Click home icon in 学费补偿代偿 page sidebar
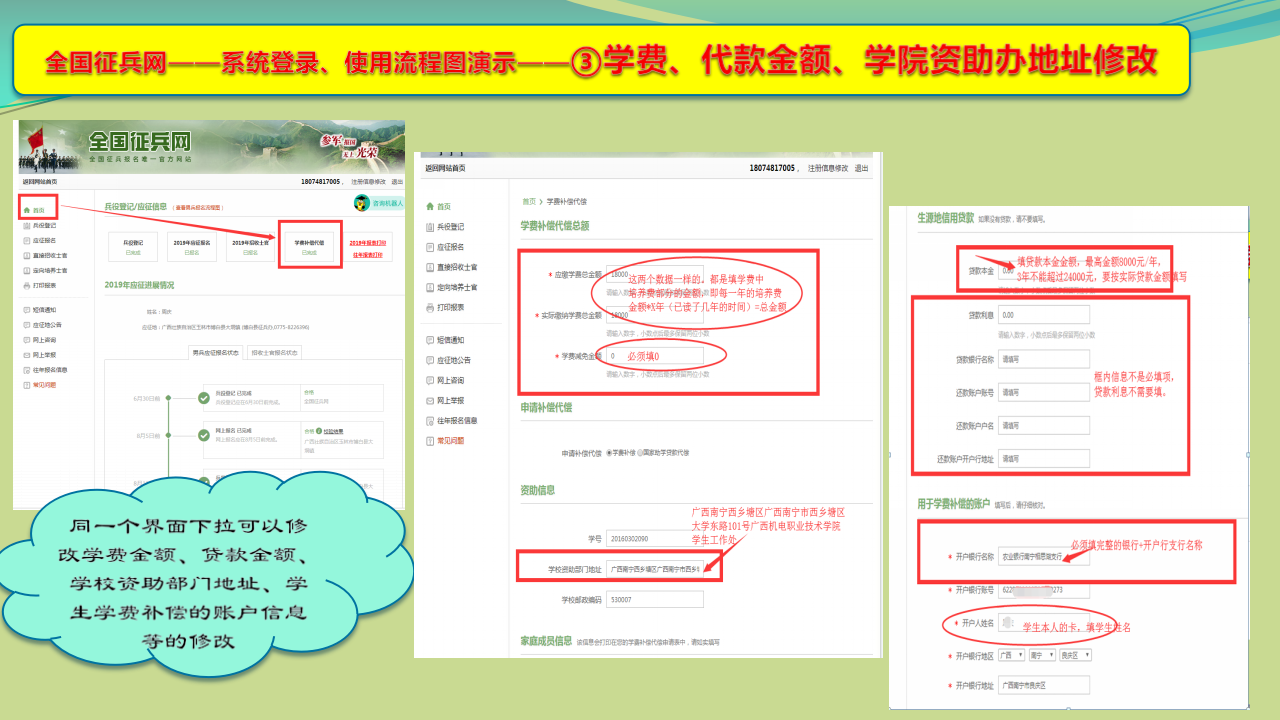Viewport: 1280px width, 720px height. tap(430, 206)
